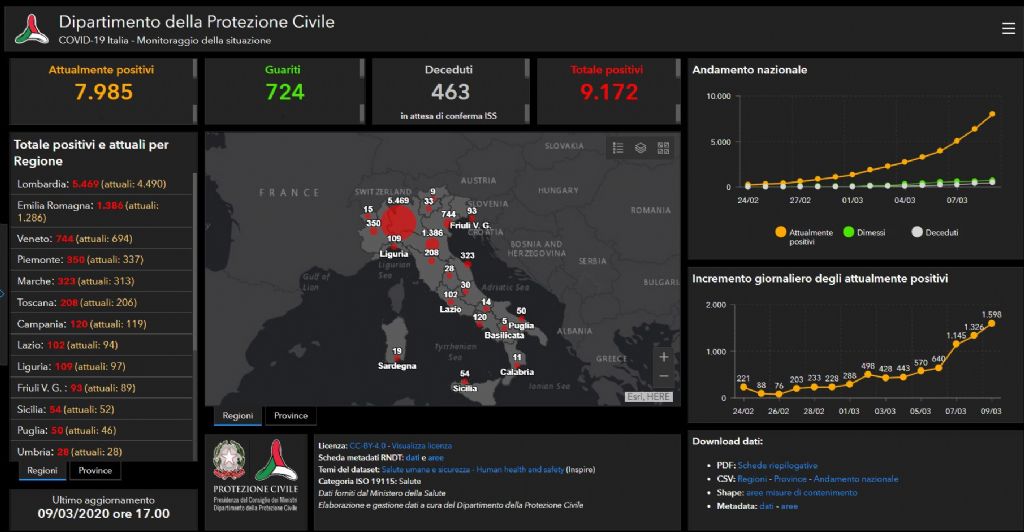Select Toscana row in region list
This screenshot has width=1024, height=532.
101,303
